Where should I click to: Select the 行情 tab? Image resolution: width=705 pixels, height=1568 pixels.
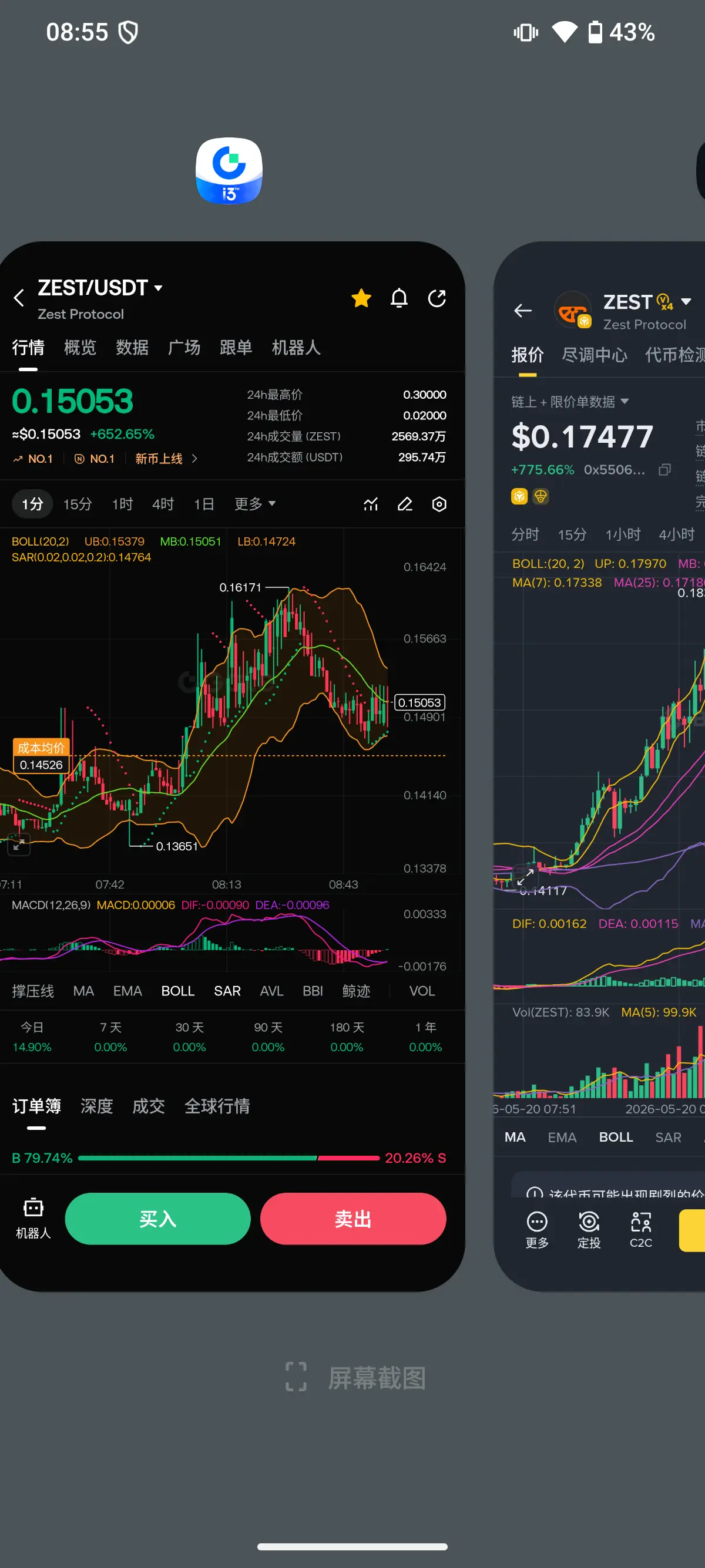tap(28, 348)
